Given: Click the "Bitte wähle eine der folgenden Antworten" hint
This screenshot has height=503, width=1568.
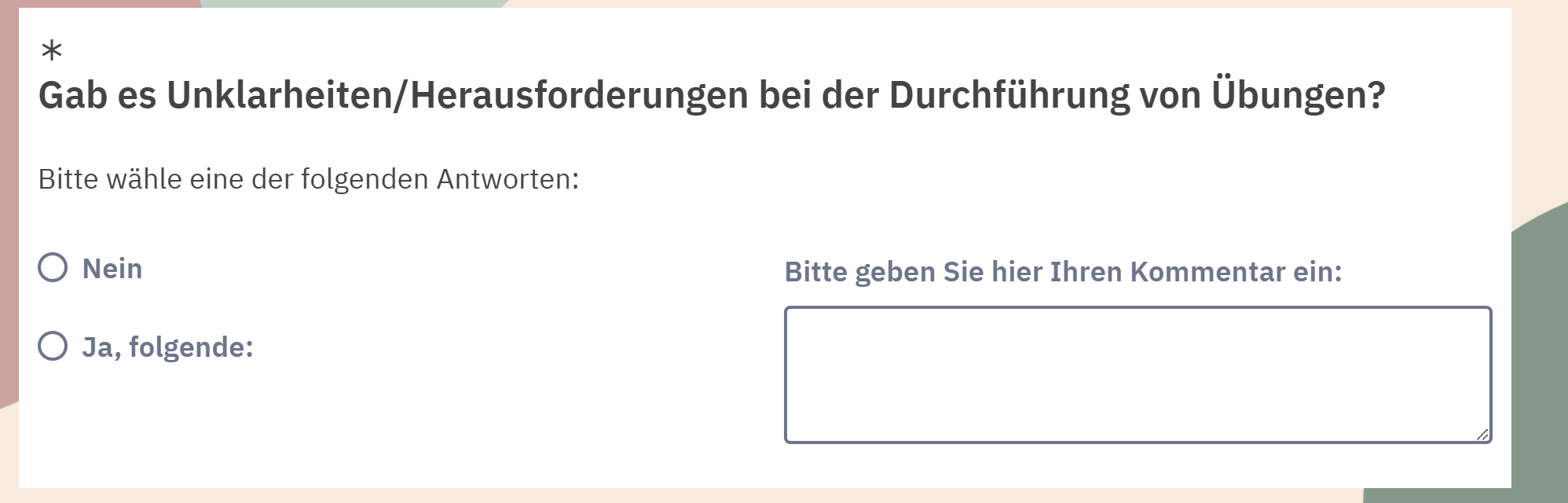Looking at the screenshot, I should tap(308, 179).
